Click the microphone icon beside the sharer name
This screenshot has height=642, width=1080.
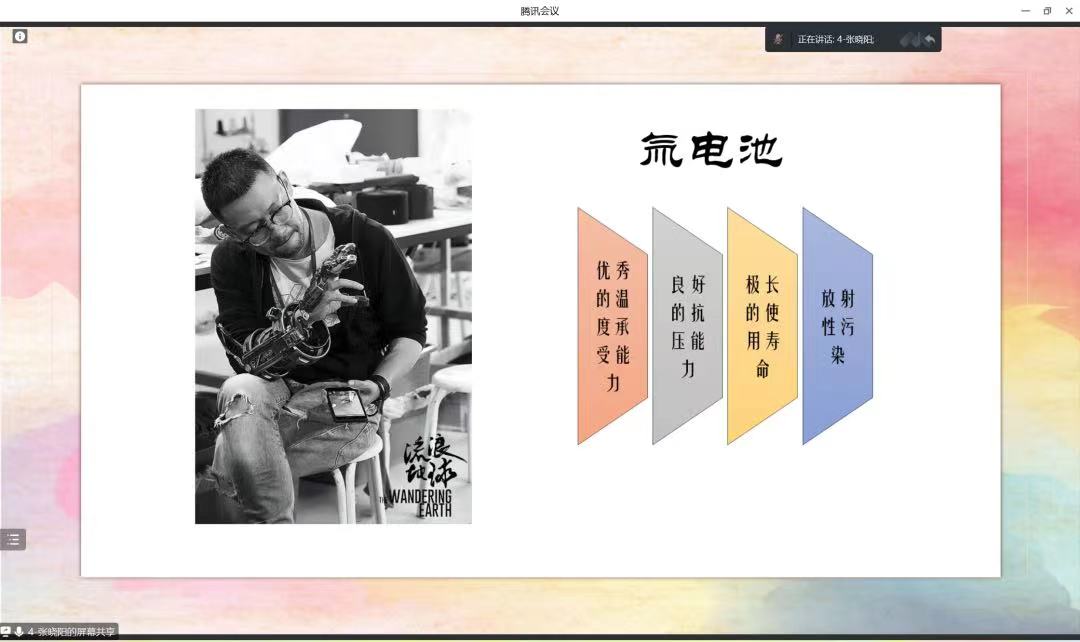click(19, 632)
